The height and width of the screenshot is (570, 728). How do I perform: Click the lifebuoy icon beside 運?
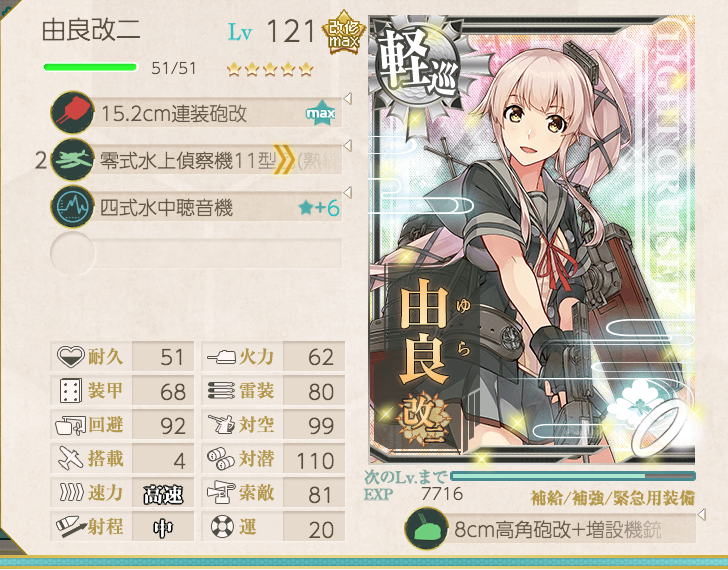(222, 527)
